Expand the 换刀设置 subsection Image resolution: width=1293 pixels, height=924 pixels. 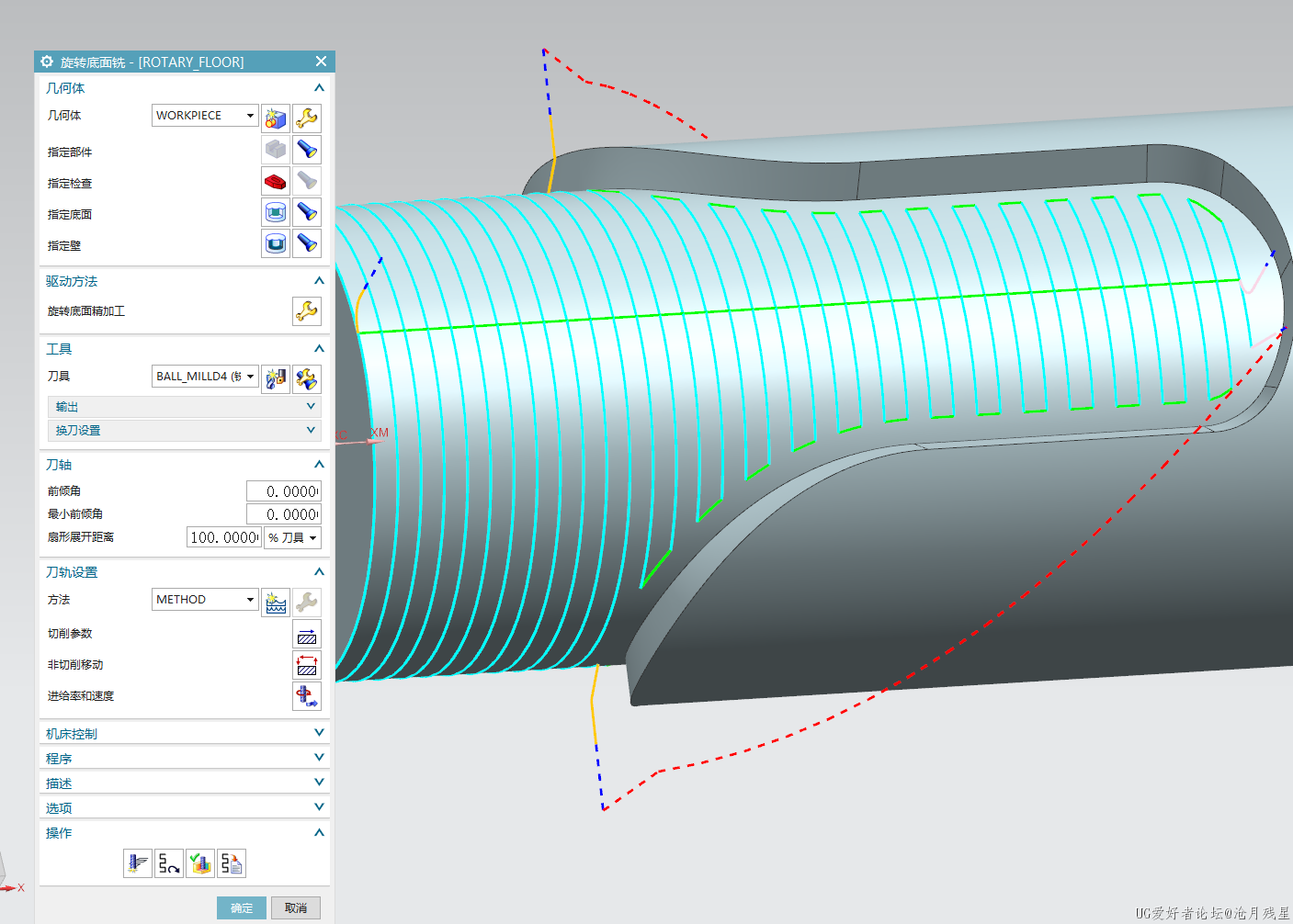(x=184, y=430)
